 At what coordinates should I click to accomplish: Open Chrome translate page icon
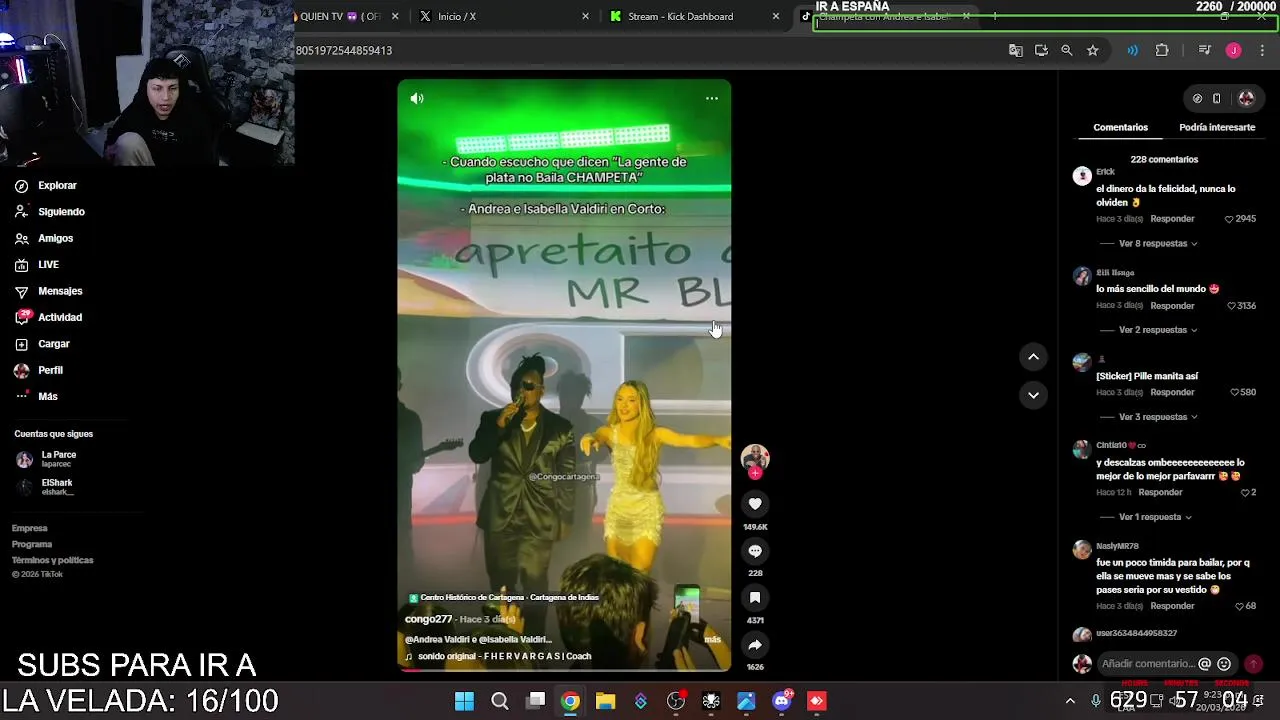(x=1015, y=50)
